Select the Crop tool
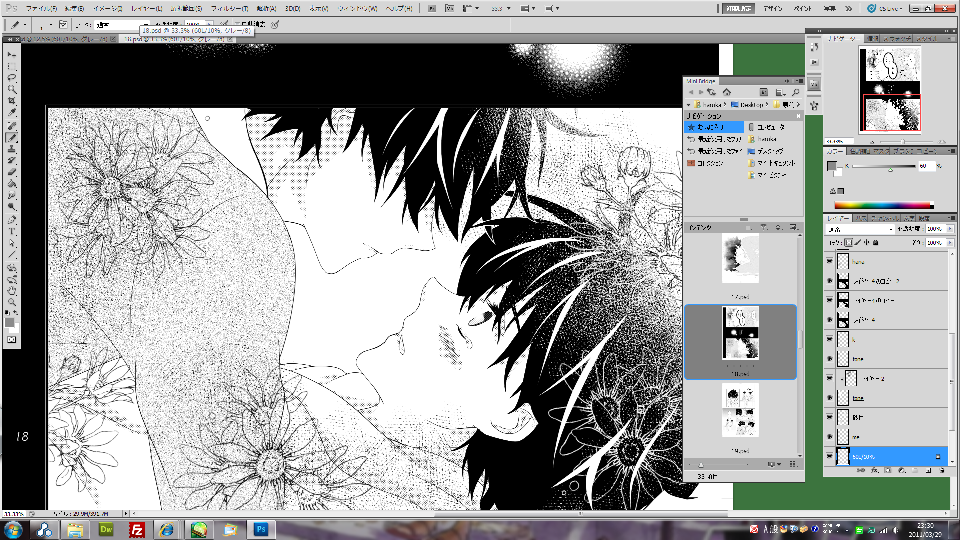 pyautogui.click(x=12, y=102)
